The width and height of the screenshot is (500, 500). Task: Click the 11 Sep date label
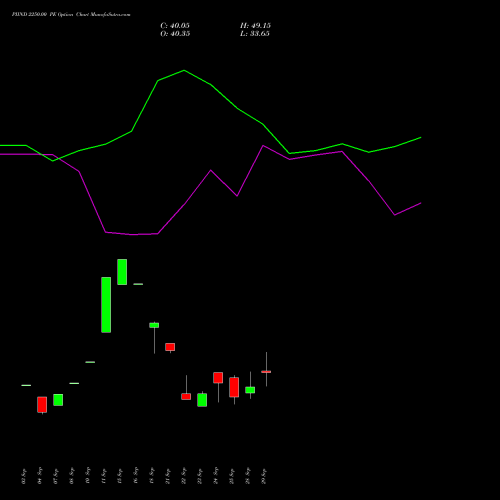pyautogui.click(x=104, y=476)
